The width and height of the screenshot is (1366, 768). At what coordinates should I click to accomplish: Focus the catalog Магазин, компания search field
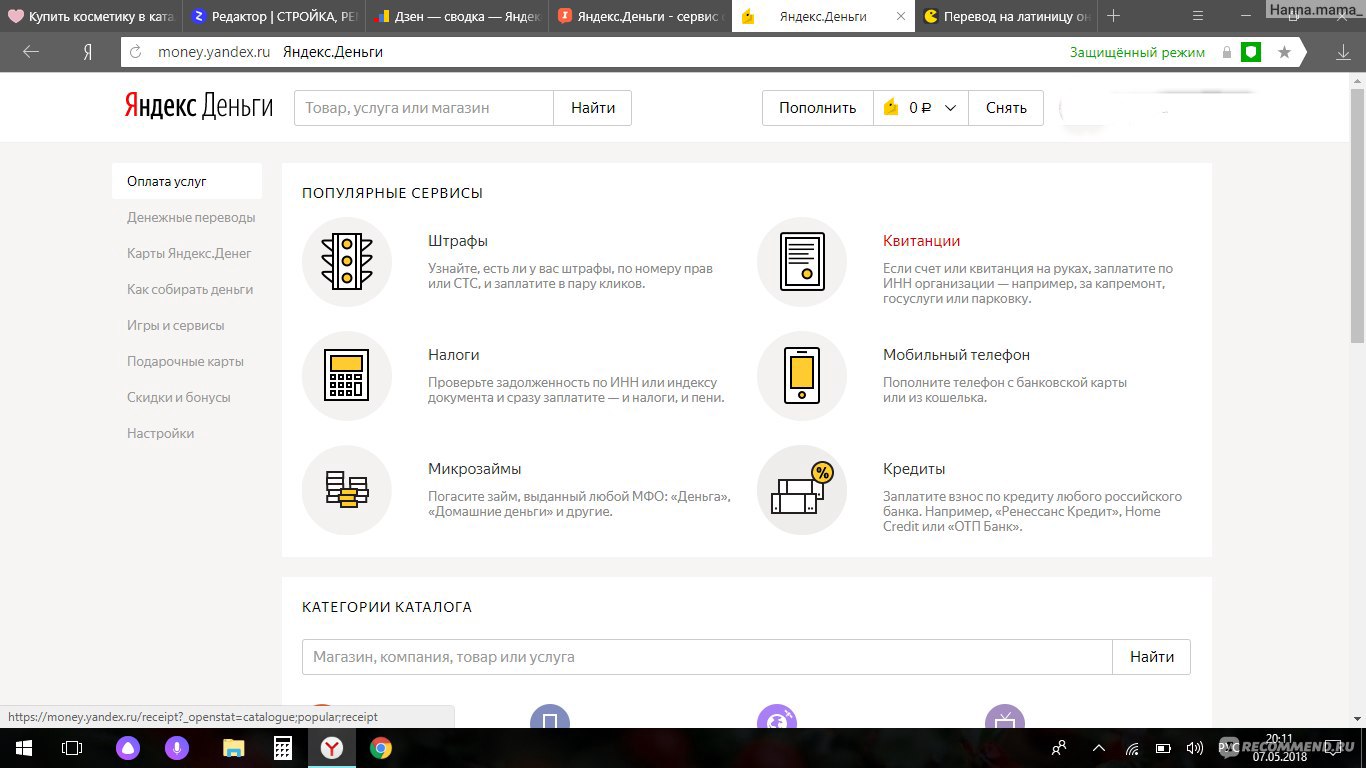707,657
